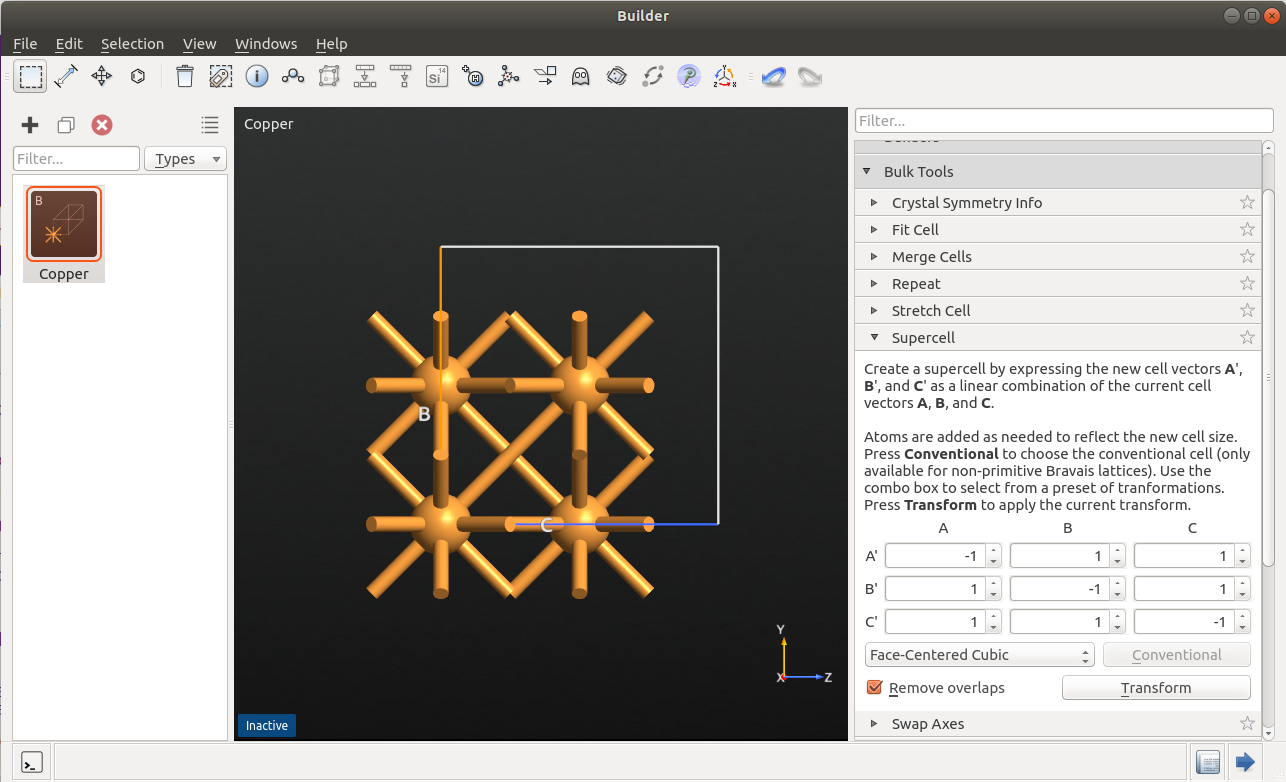Duplicate the configuration with copy icon
Image resolution: width=1286 pixels, height=782 pixels.
pyautogui.click(x=66, y=125)
